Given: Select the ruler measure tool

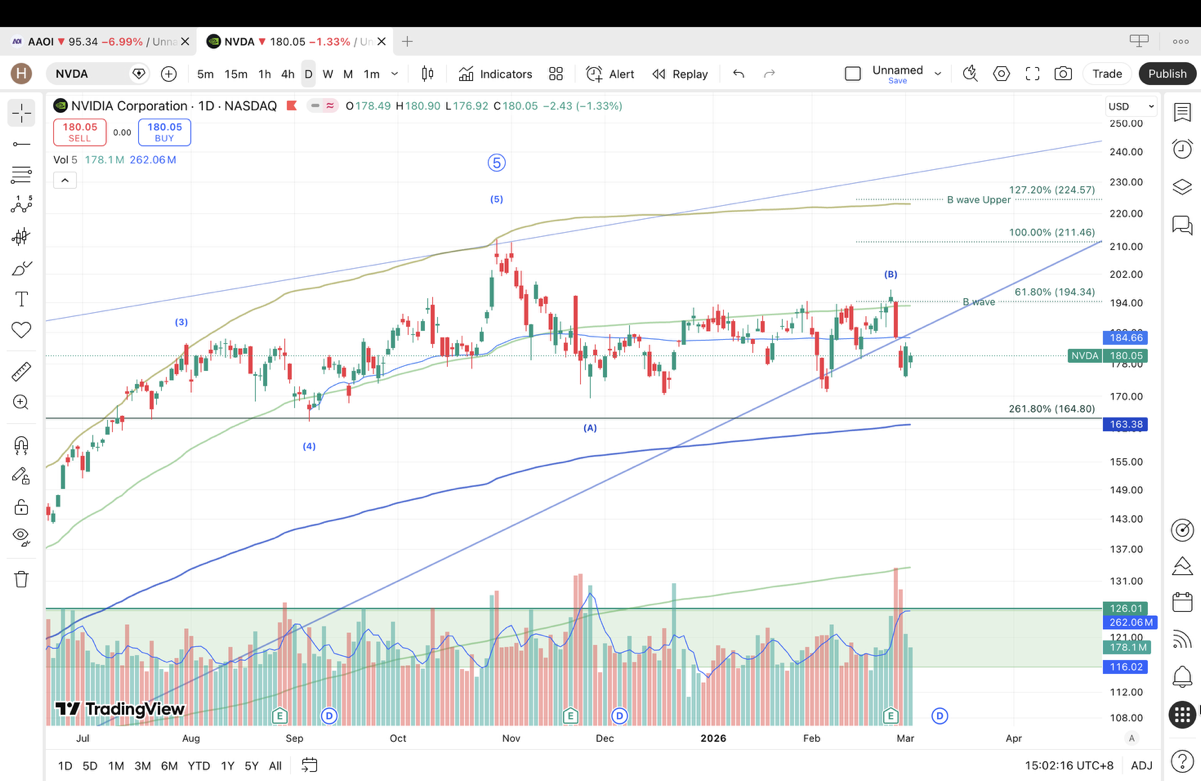Looking at the screenshot, I should coord(21,371).
